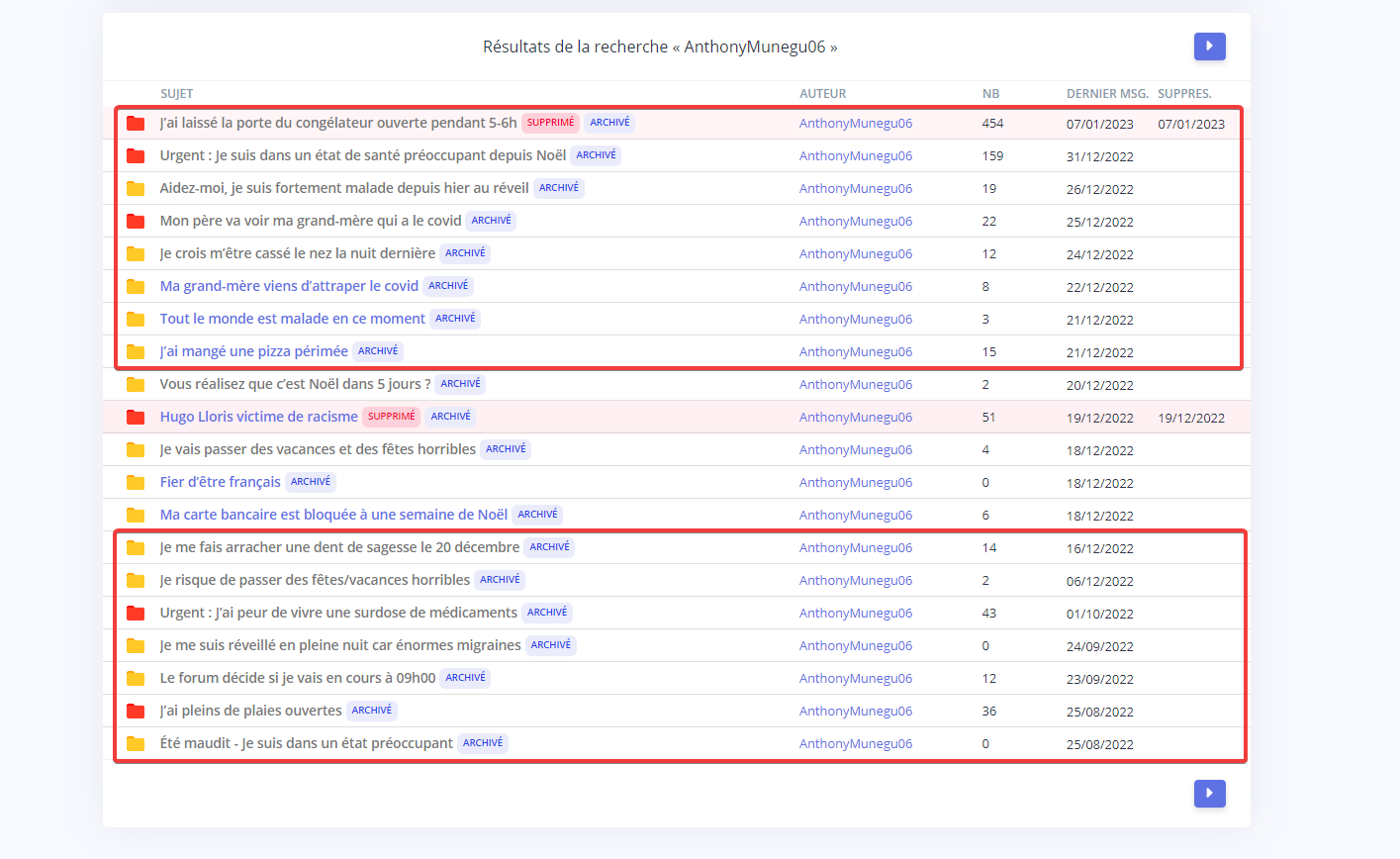The width and height of the screenshot is (1400, 859).
Task: Click the SUPPRIMÉ badge on congélateur topic
Action: pyautogui.click(x=550, y=123)
